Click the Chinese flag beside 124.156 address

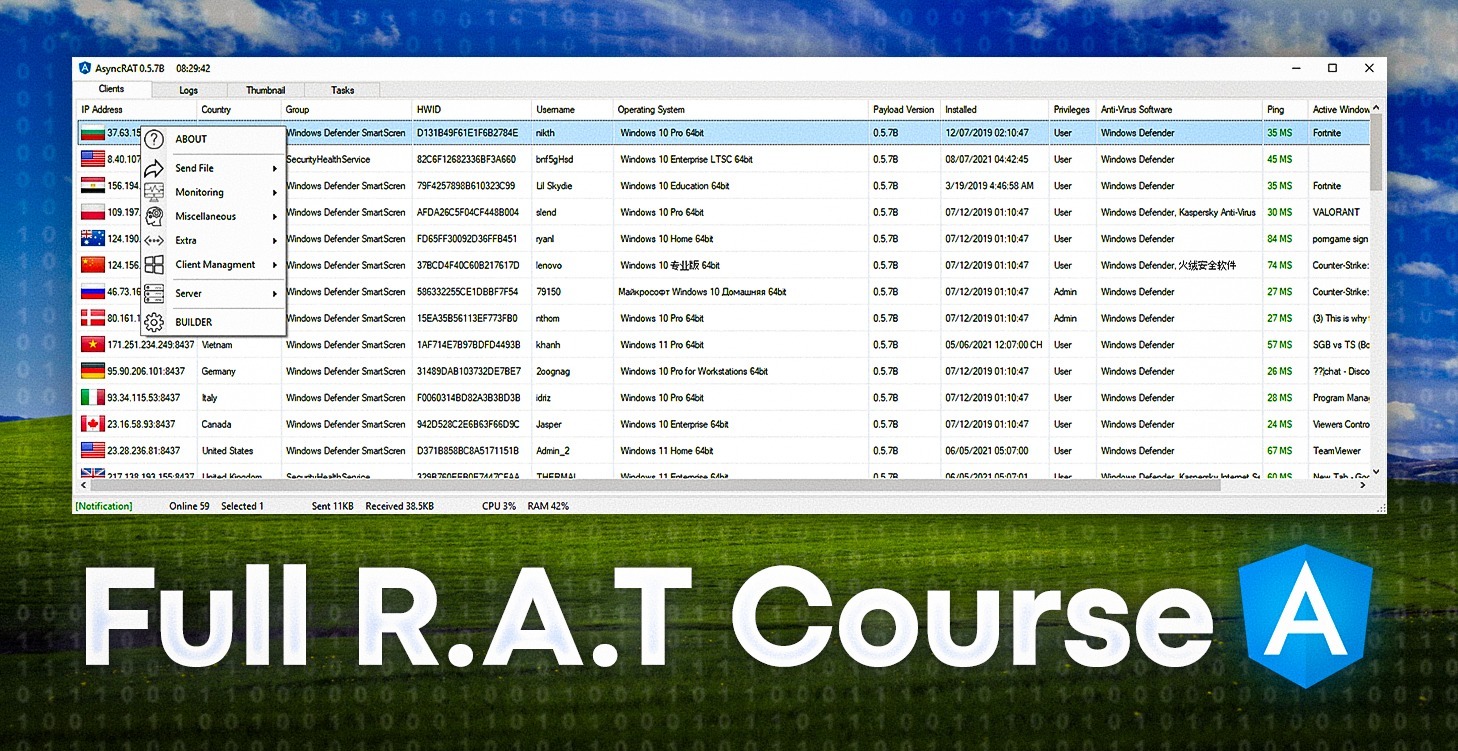(x=93, y=265)
